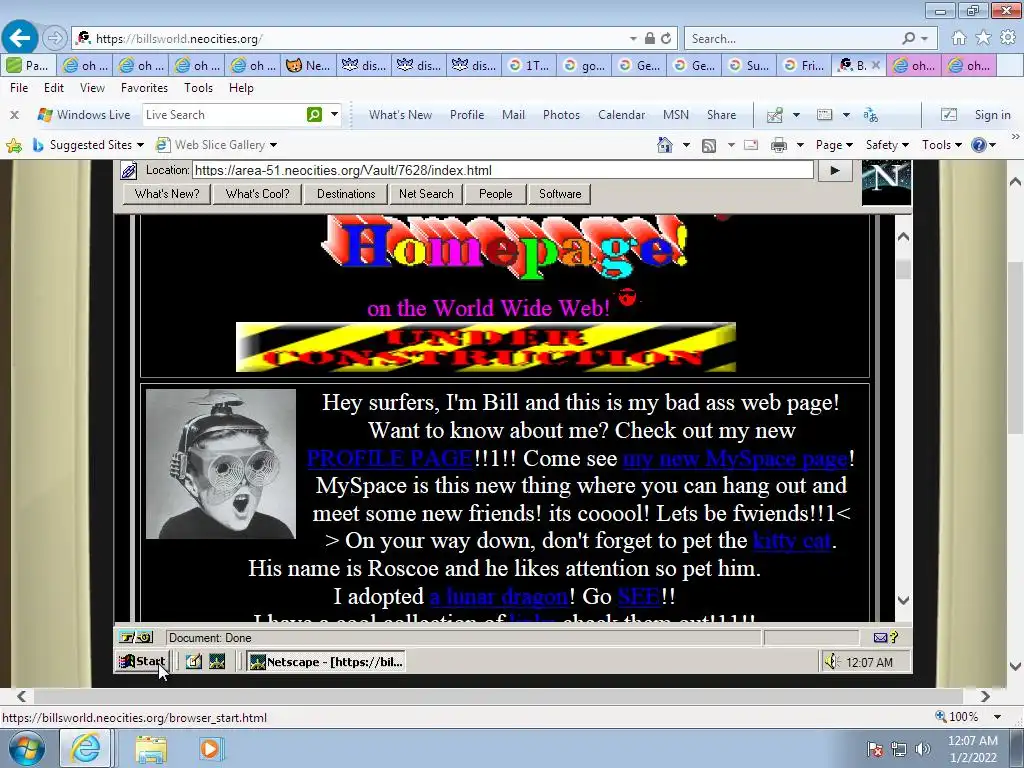Click the retro taskbar volume speaker icon
This screenshot has height=768, width=1024.
831,662
